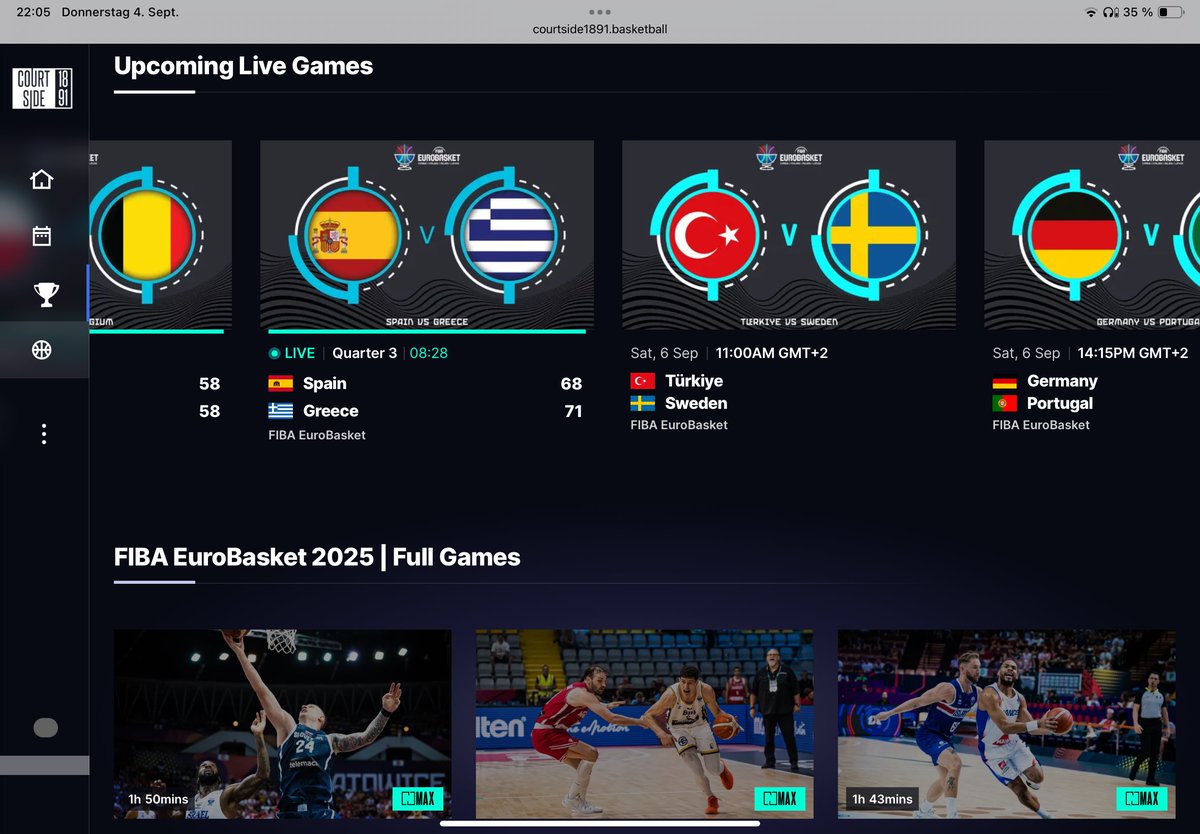Click the Türkiye flag icon

click(645, 380)
